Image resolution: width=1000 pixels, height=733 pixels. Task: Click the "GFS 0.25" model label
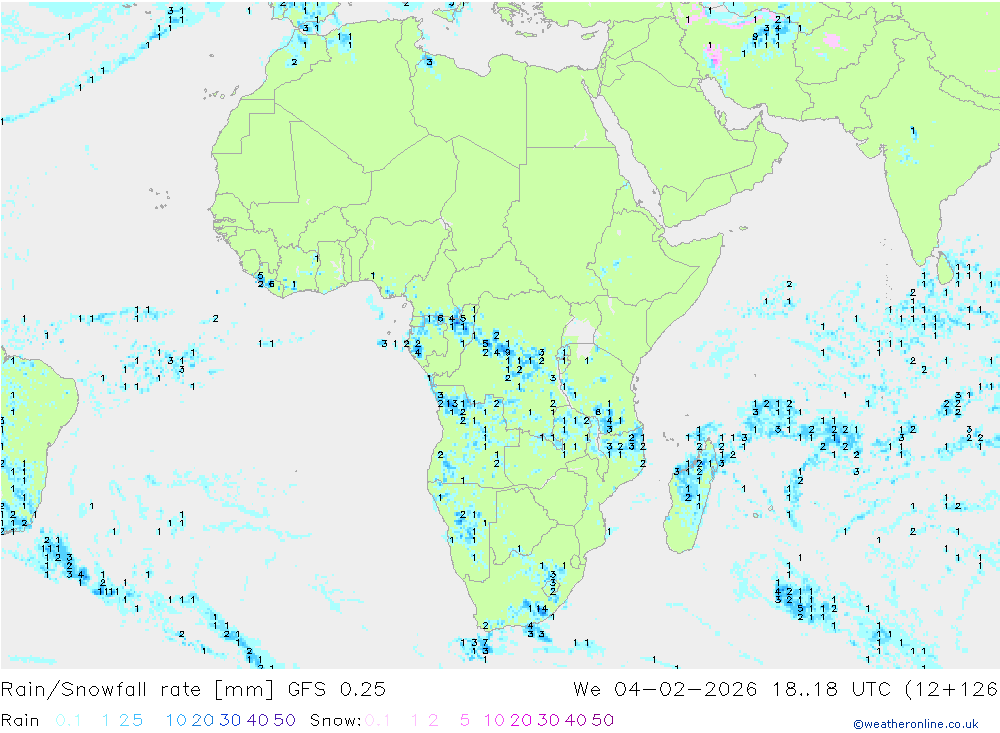pos(337,690)
